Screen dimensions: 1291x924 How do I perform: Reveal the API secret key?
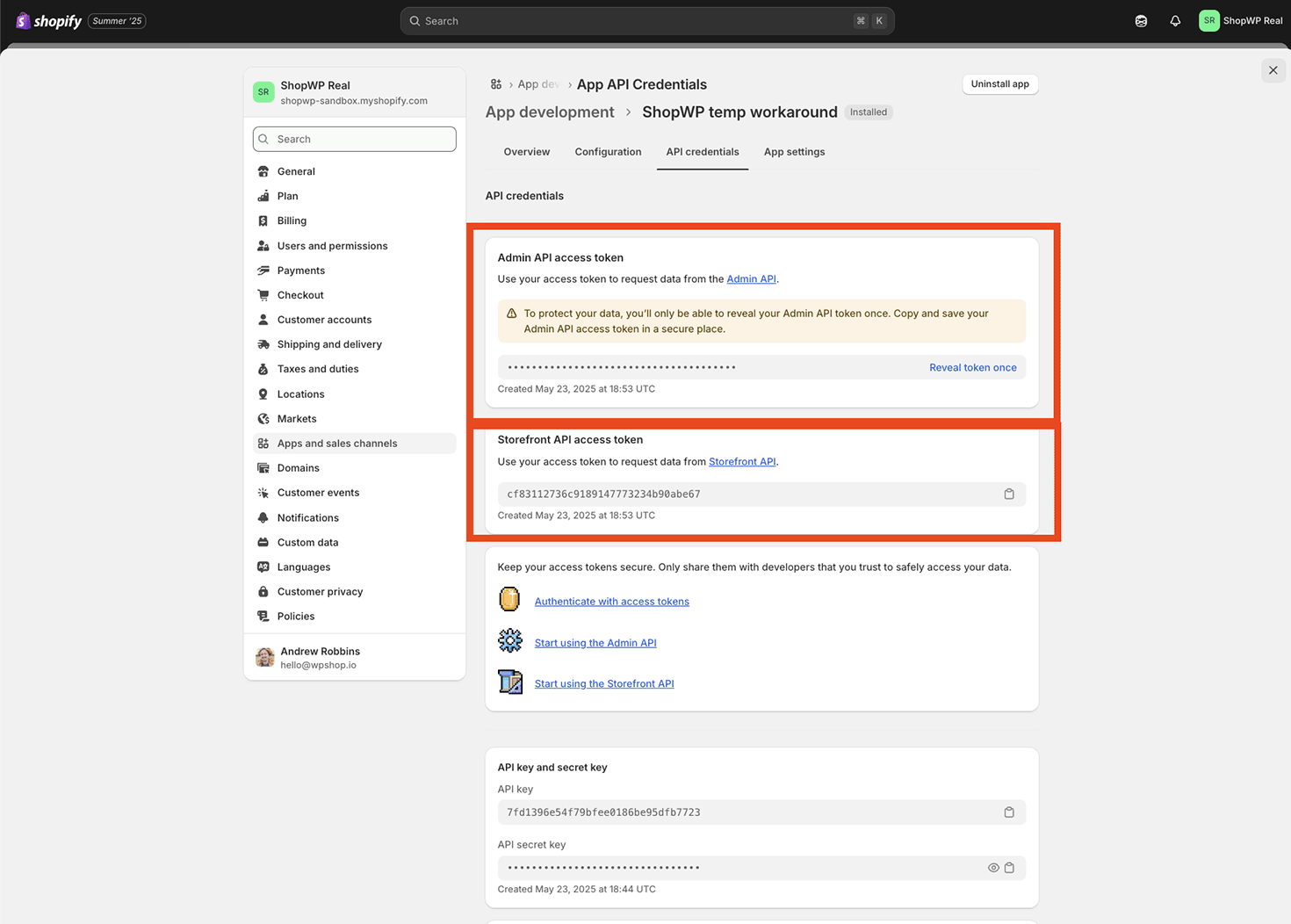993,868
